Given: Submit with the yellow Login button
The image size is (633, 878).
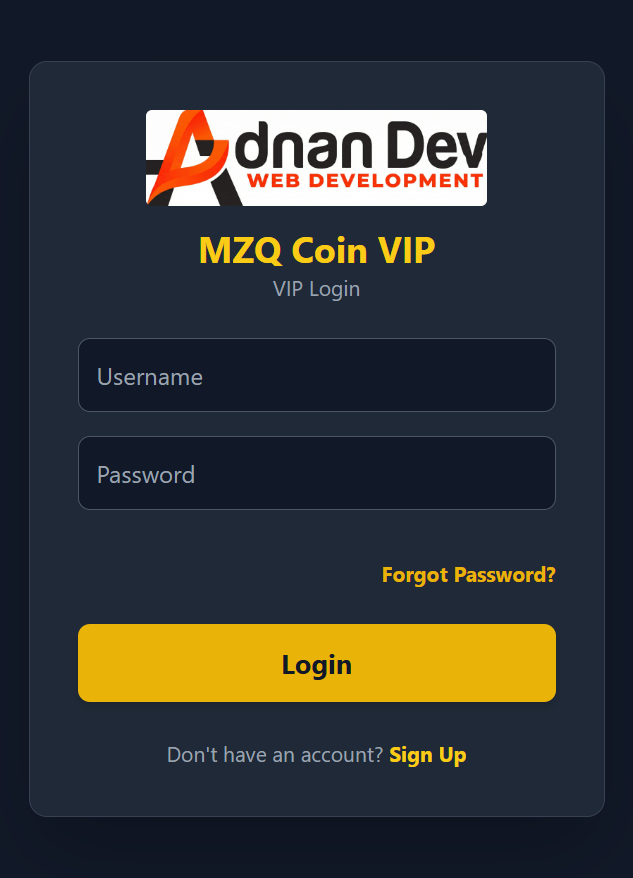Looking at the screenshot, I should (x=317, y=663).
